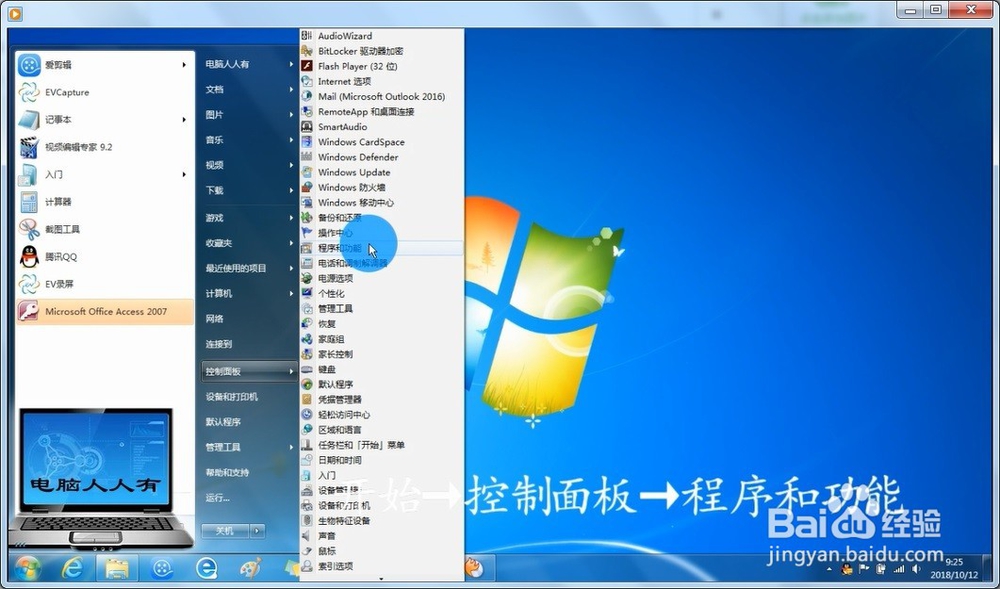Viewport: 1000px width, 589px height.
Task: Click the down arrow below 索引选项
Action: (x=381, y=579)
